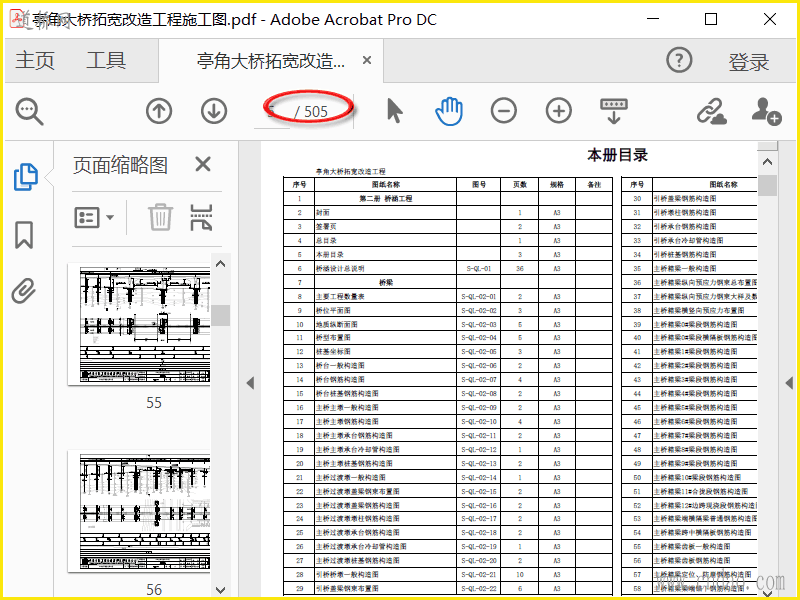Click the 页数 column header
This screenshot has height=600, width=800.
tap(519, 185)
